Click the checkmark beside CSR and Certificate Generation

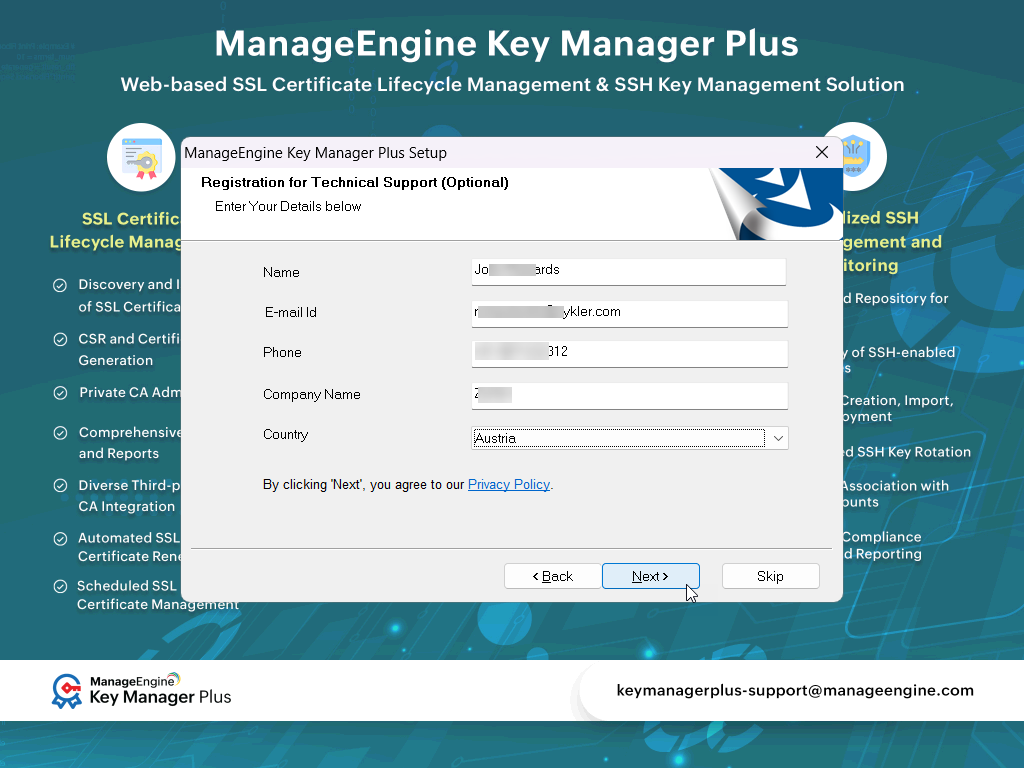pyautogui.click(x=60, y=340)
